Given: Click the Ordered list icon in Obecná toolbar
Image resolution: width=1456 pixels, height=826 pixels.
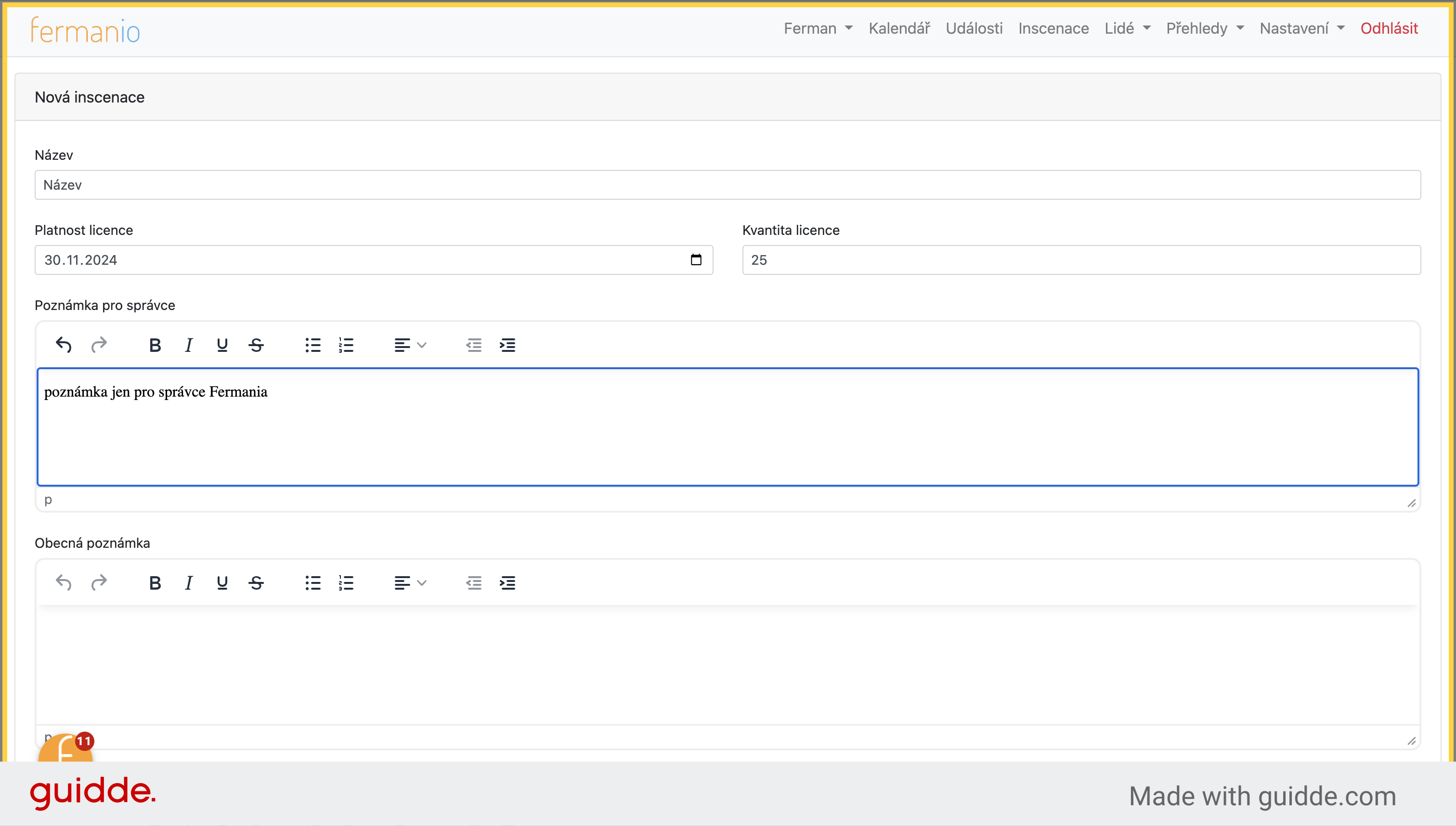Looking at the screenshot, I should pyautogui.click(x=346, y=582).
